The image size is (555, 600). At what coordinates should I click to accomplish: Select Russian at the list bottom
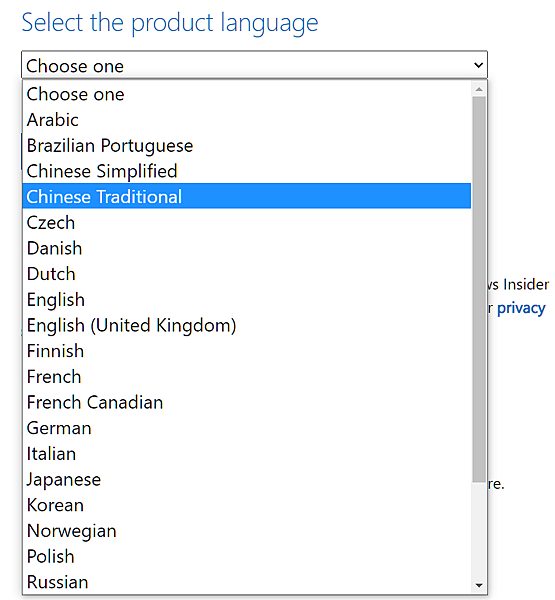pos(246,582)
